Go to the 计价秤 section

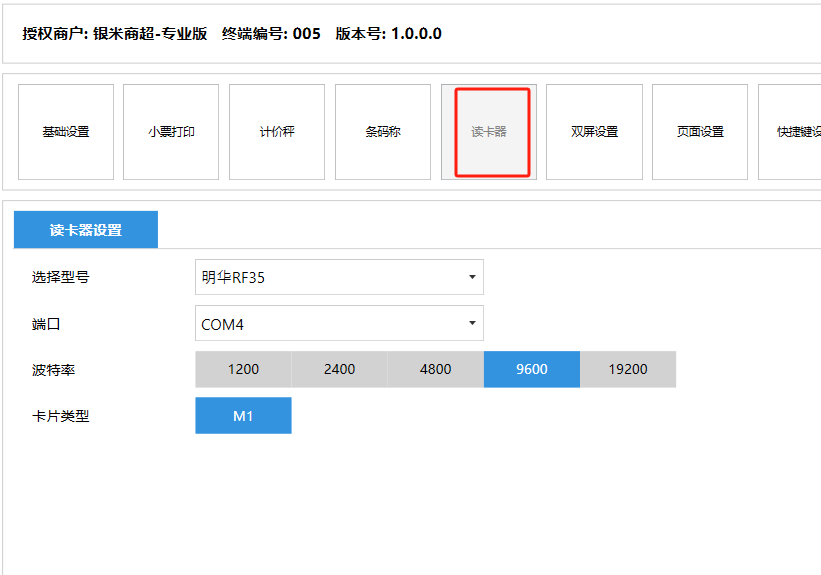[x=277, y=132]
